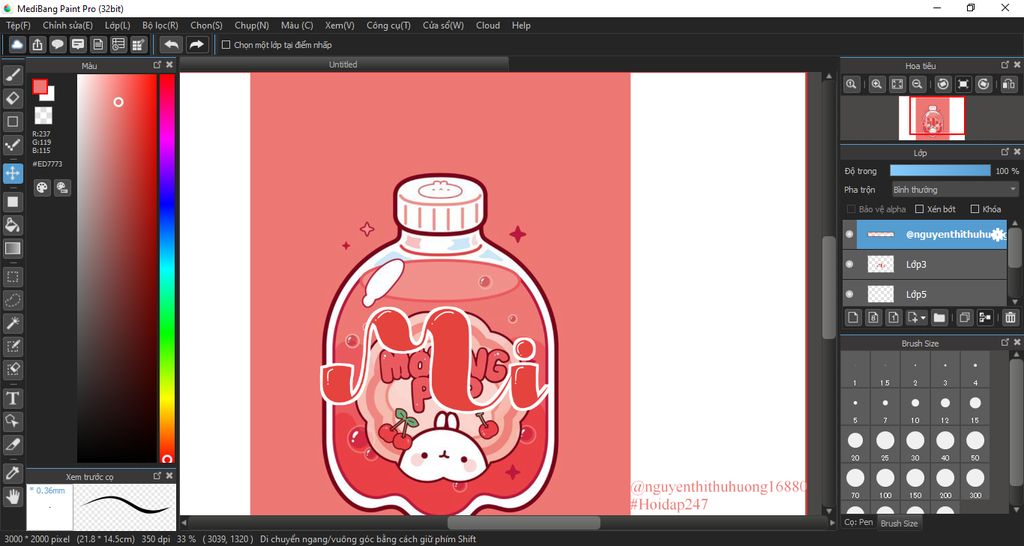Zoom in using Navigator magnifier plus

(877, 84)
